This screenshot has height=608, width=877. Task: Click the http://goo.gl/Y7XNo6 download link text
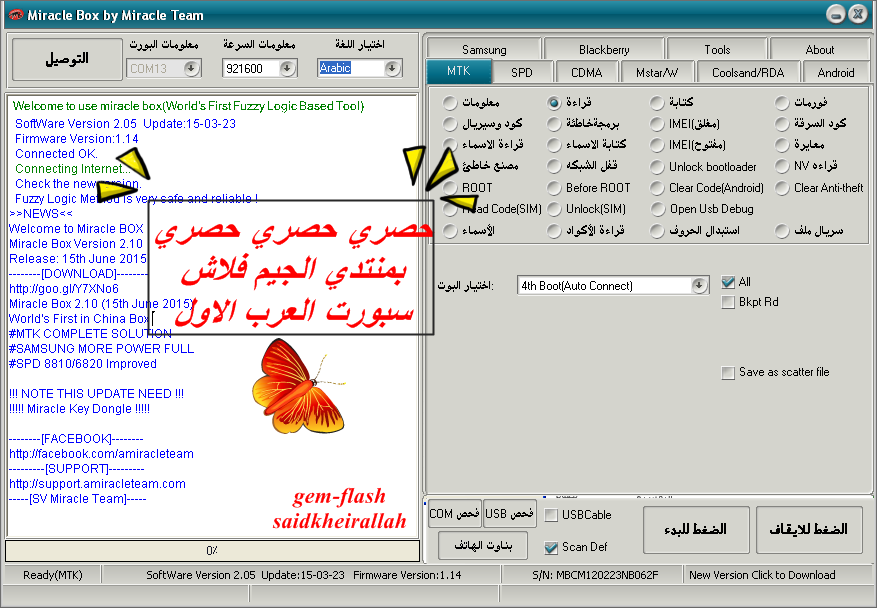pyautogui.click(x=64, y=289)
